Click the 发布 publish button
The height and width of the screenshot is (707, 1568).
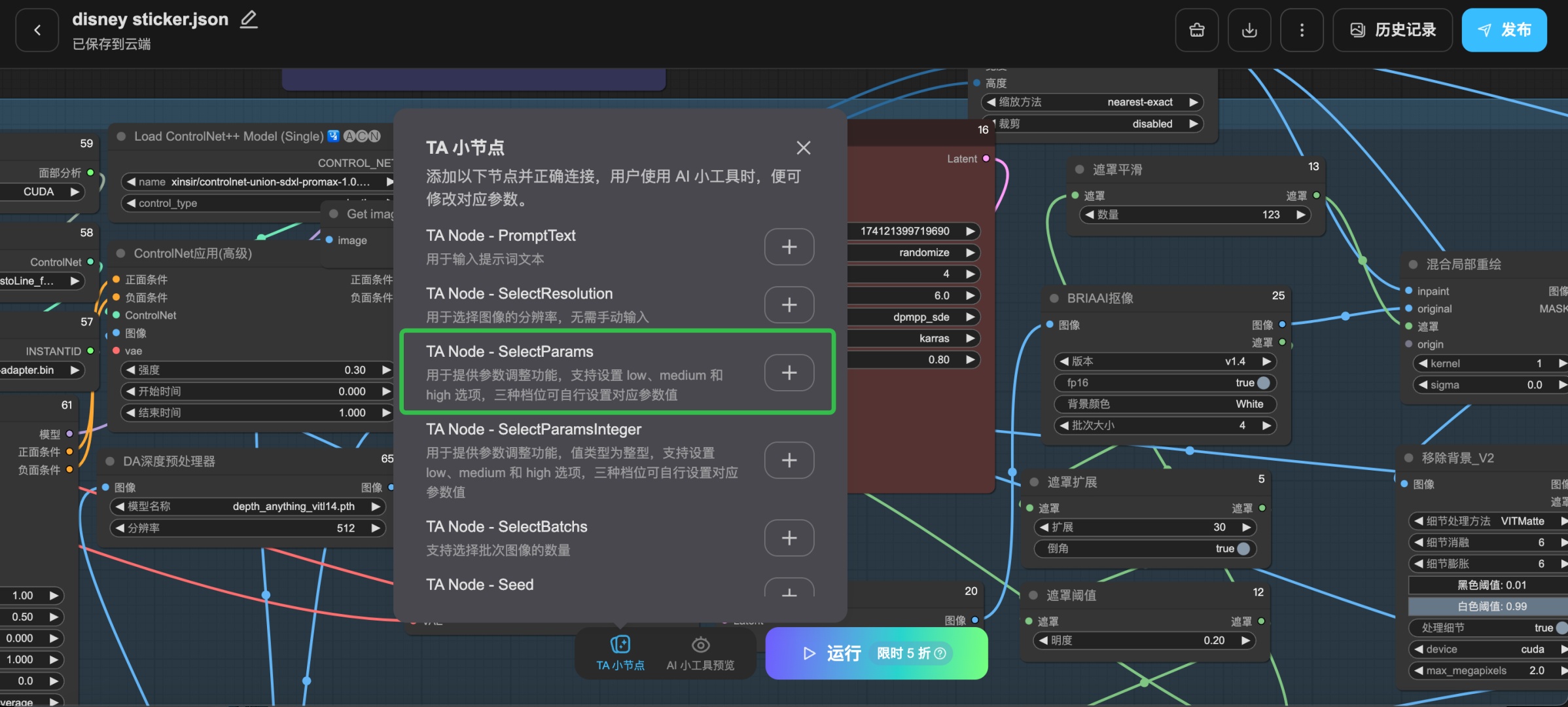tap(1503, 30)
